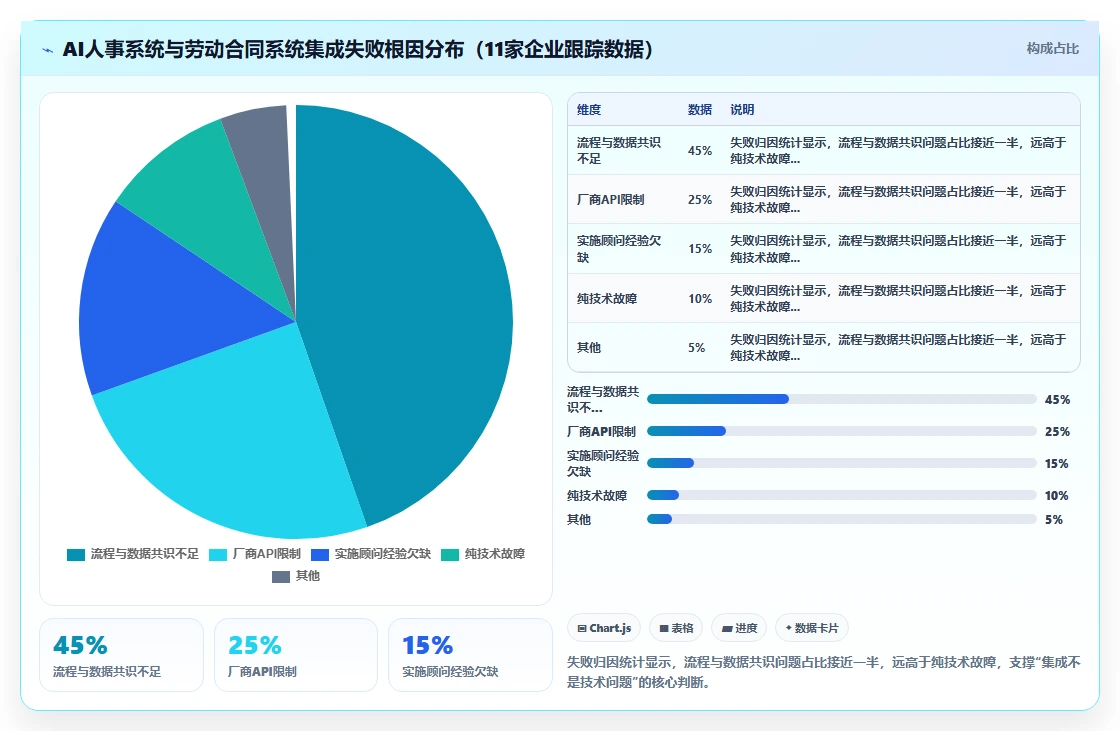Click the 构成占比 label in header
Viewport: 1120px width, 731px height.
(x=1052, y=49)
